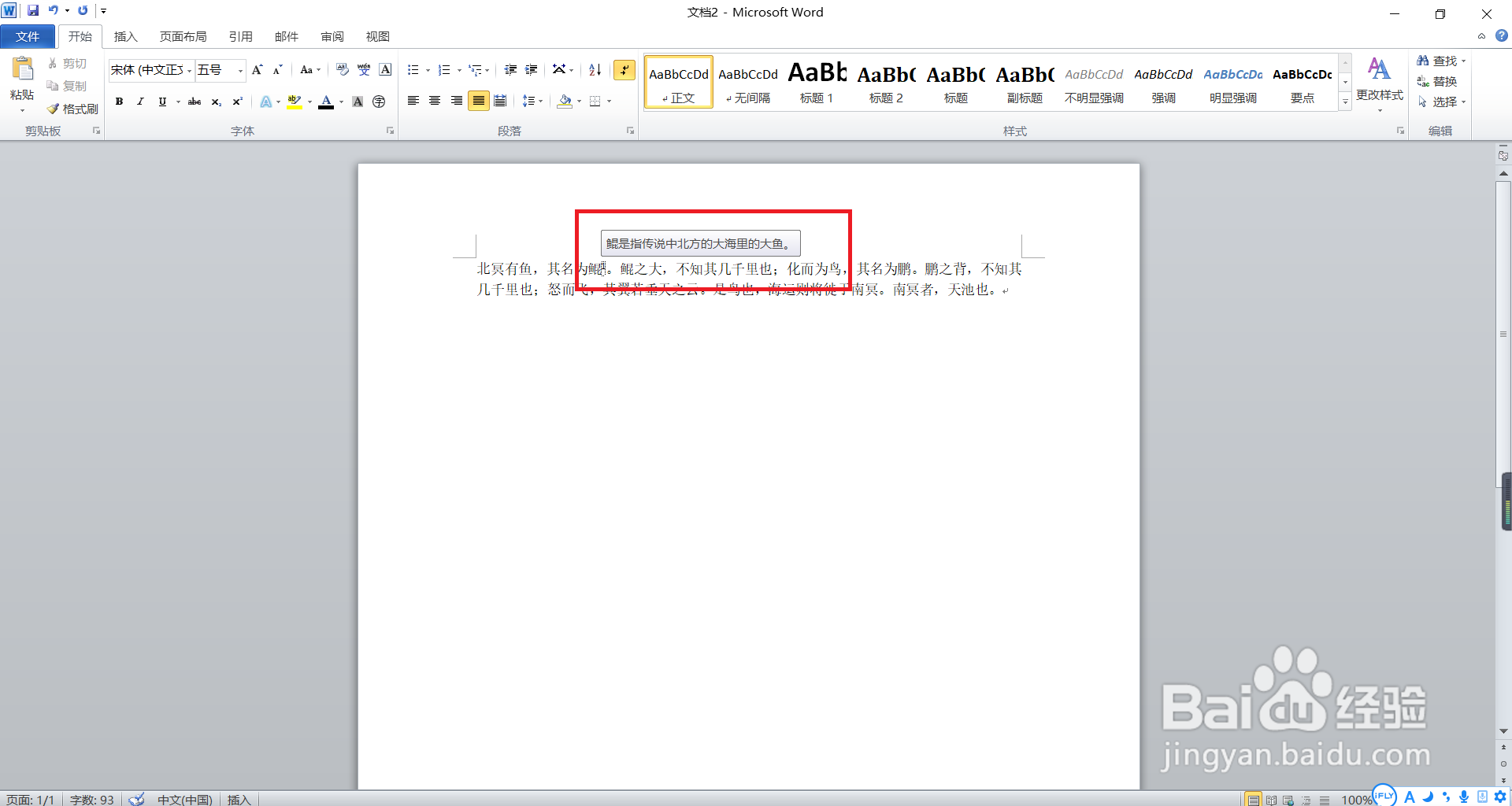Viewport: 1512px width, 806px height.
Task: Expand the Styles gallery More arrow
Action: pyautogui.click(x=1345, y=102)
